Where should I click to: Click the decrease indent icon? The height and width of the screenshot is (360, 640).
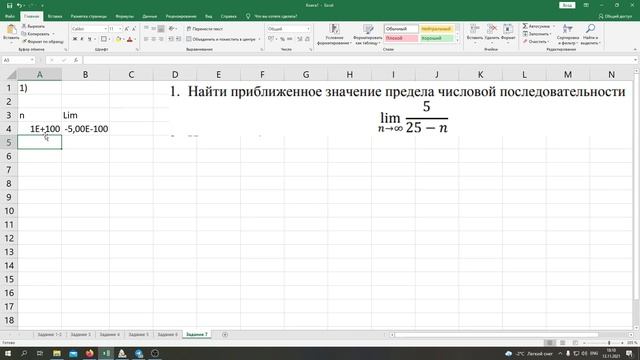click(171, 39)
